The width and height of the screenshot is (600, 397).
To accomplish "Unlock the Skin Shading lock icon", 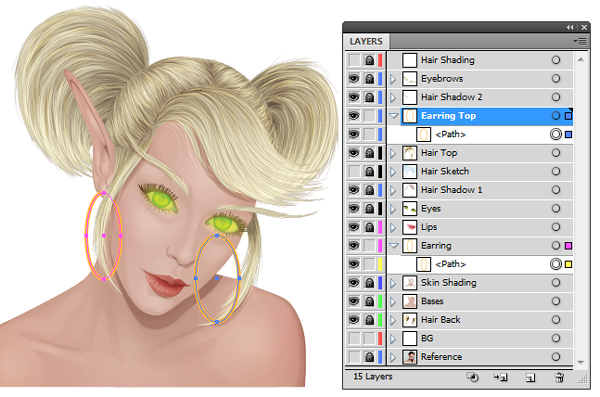I will coord(369,283).
